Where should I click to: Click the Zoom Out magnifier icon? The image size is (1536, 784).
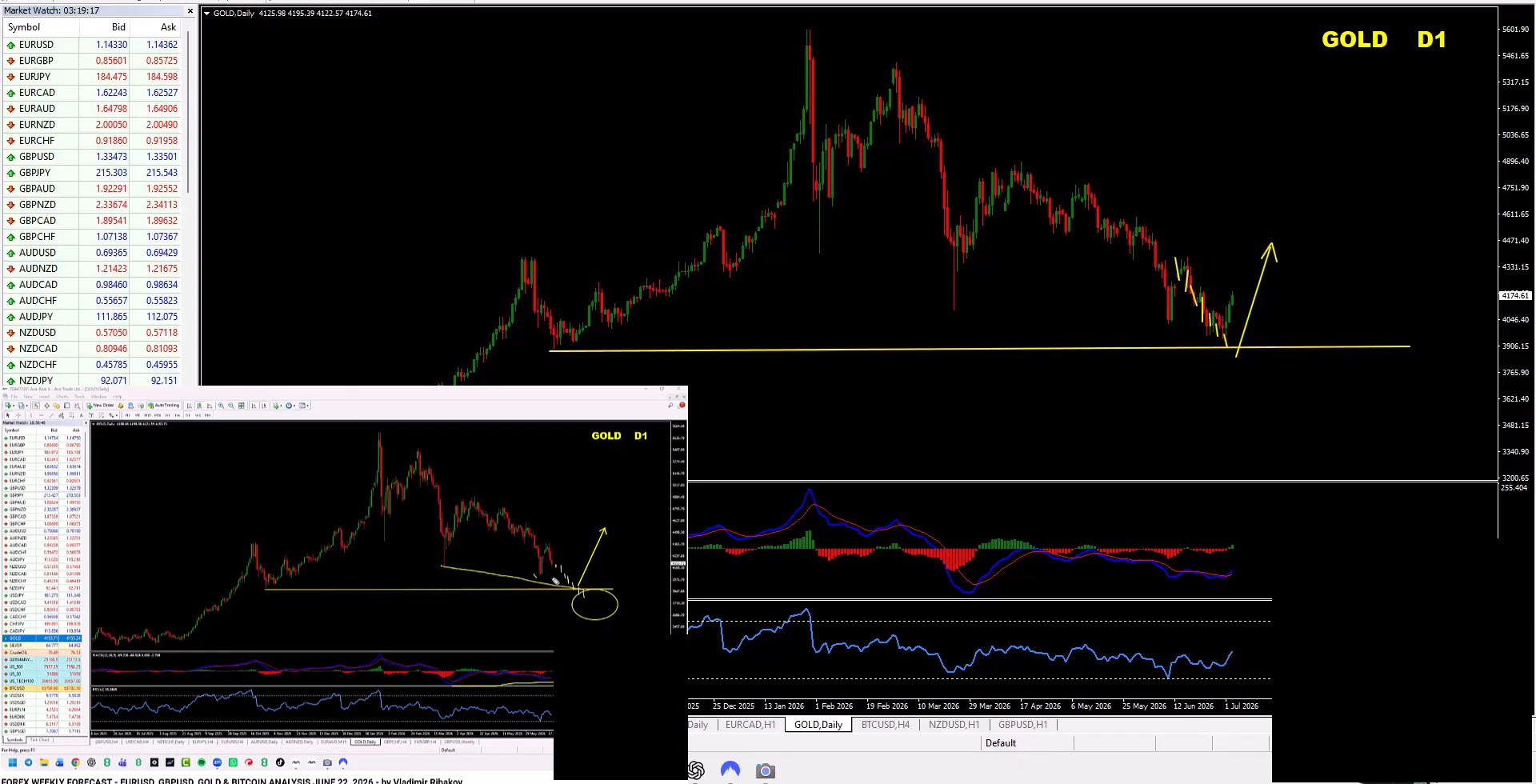pyautogui.click(x=231, y=406)
